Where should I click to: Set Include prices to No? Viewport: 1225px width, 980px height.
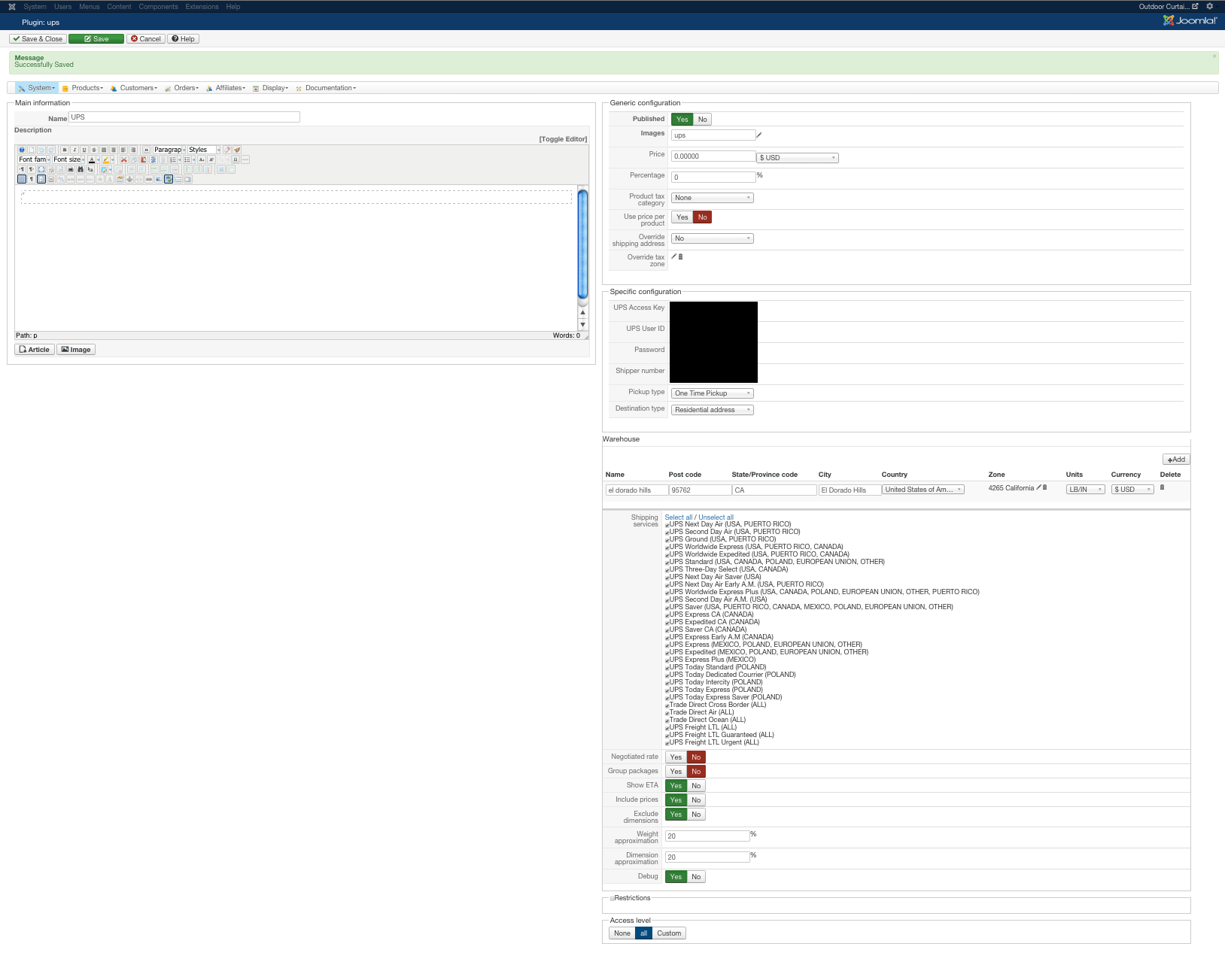tap(696, 800)
